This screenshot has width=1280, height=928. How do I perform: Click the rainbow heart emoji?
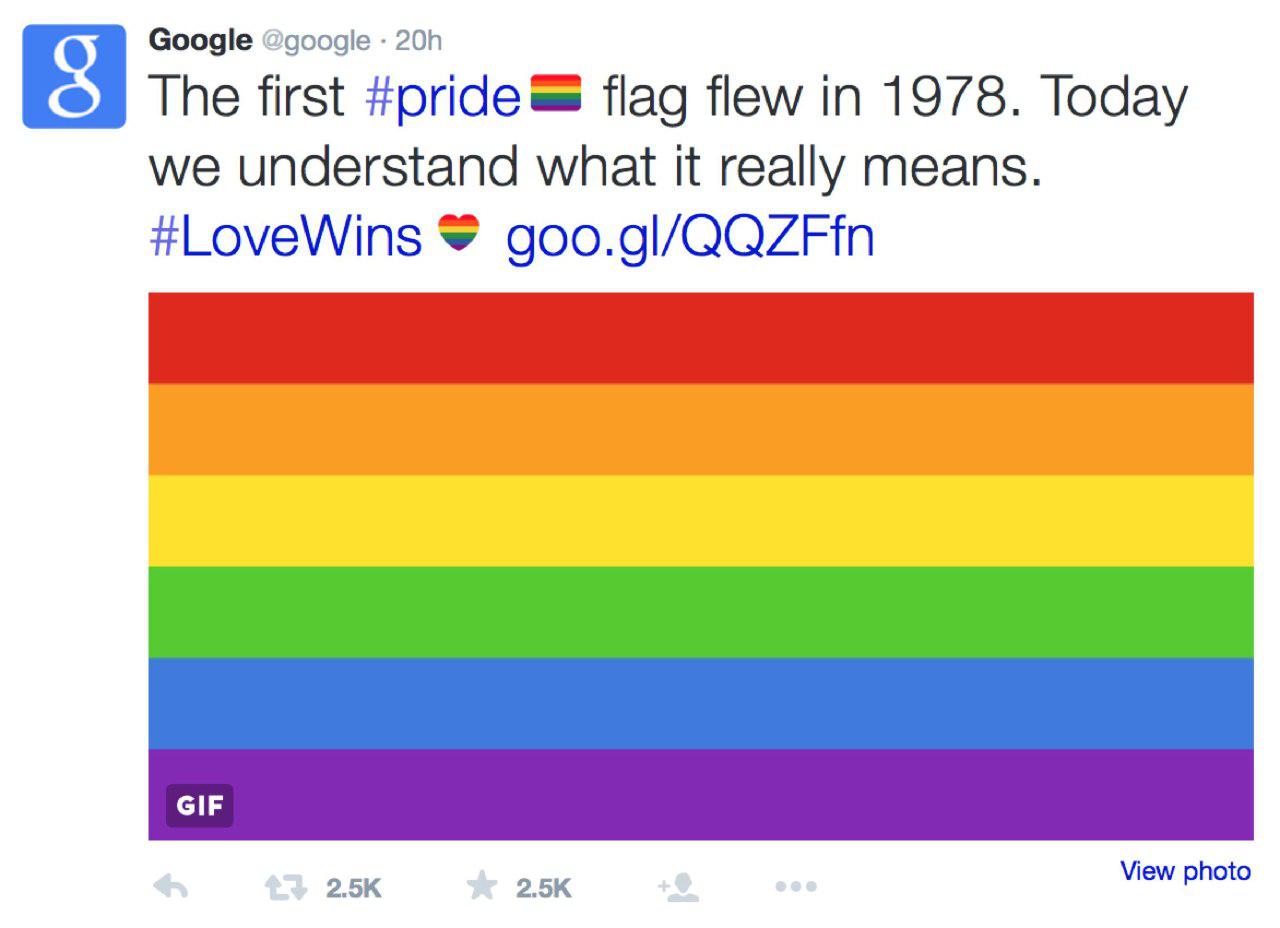459,234
